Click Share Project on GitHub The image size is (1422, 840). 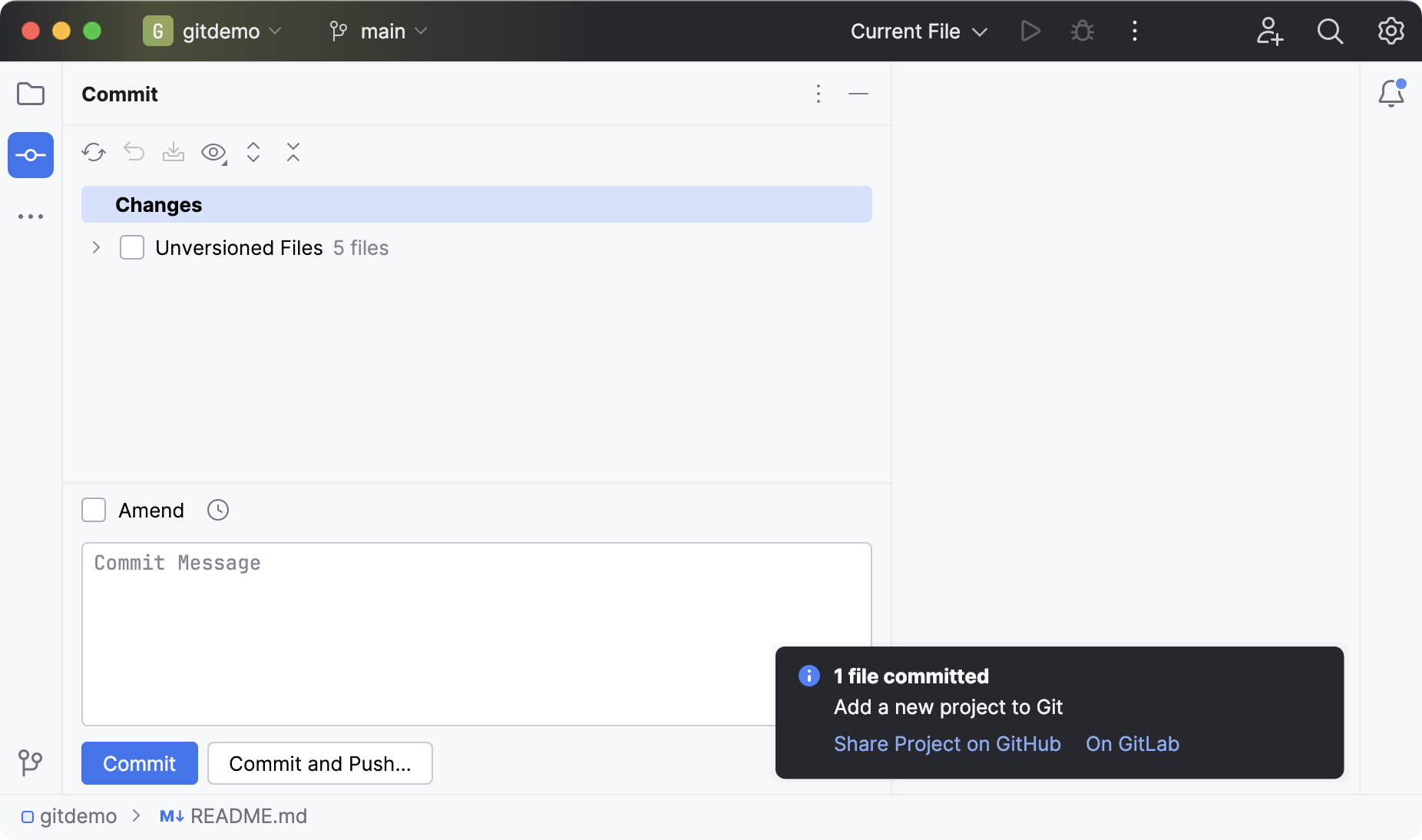(x=947, y=743)
